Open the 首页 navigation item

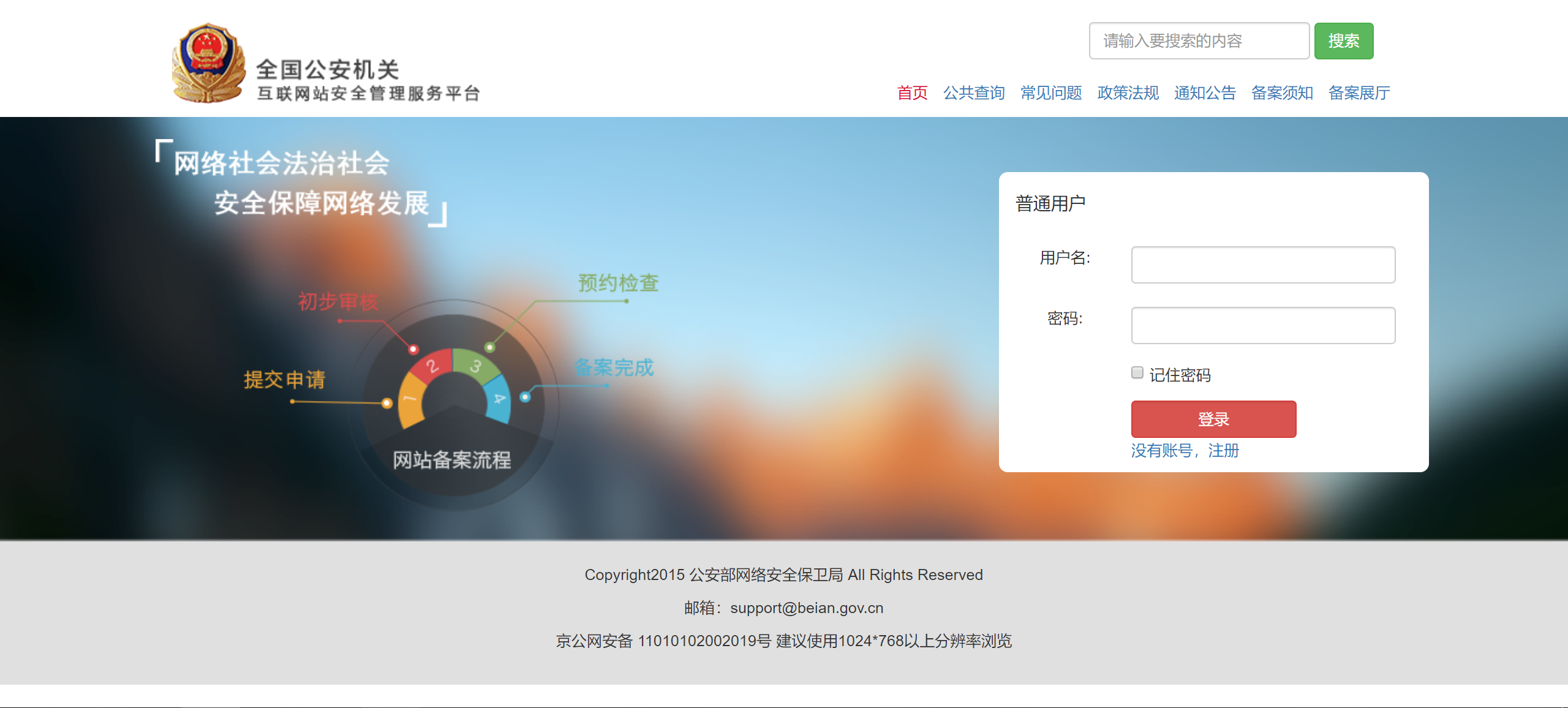click(x=912, y=93)
